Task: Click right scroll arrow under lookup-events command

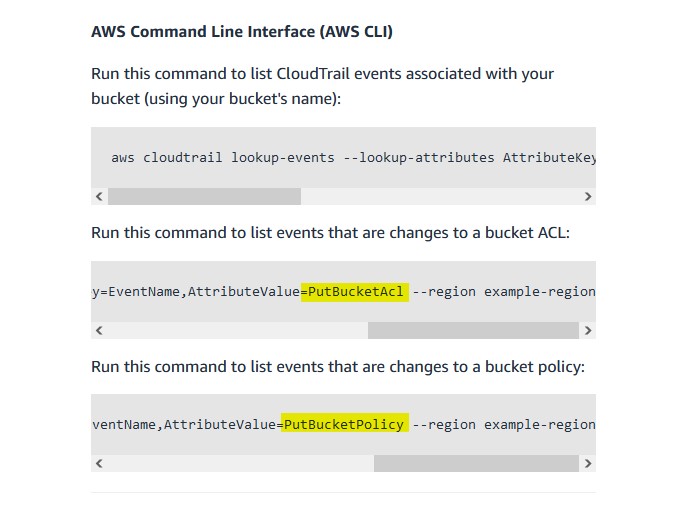Action: pos(588,197)
